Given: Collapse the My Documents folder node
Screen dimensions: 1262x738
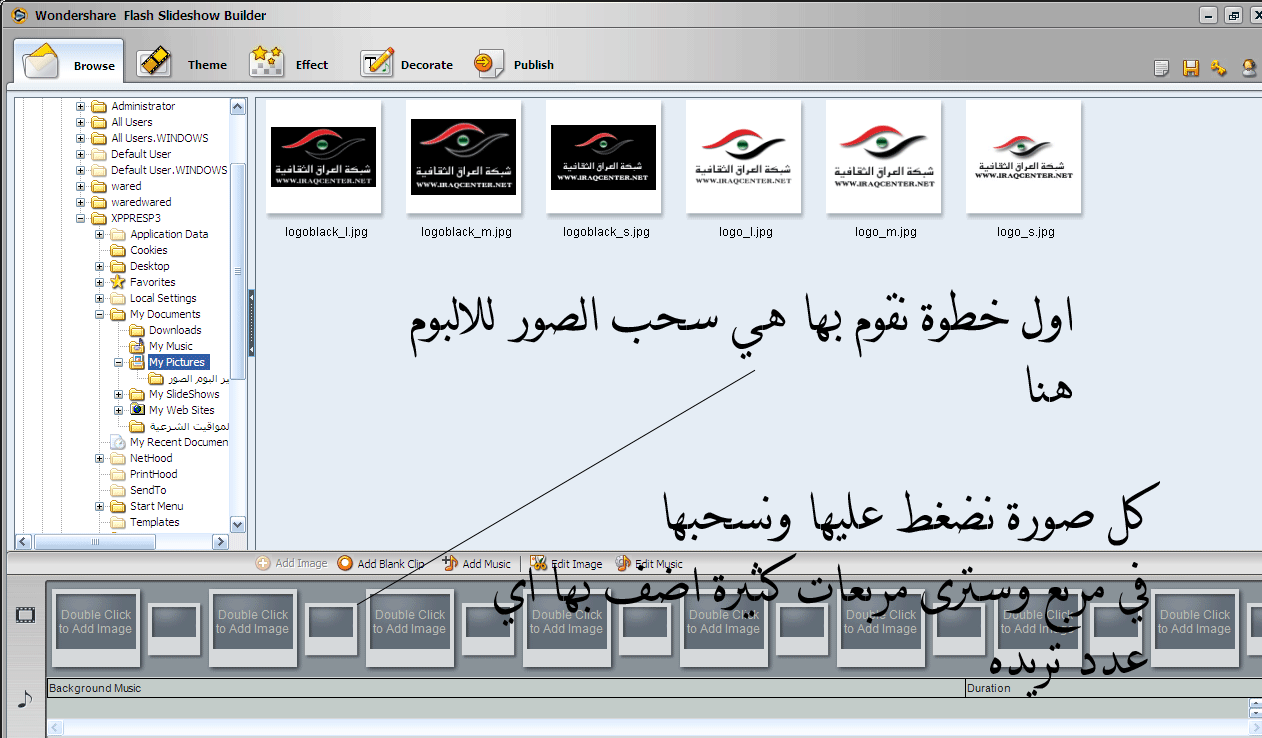Looking at the screenshot, I should 100,314.
